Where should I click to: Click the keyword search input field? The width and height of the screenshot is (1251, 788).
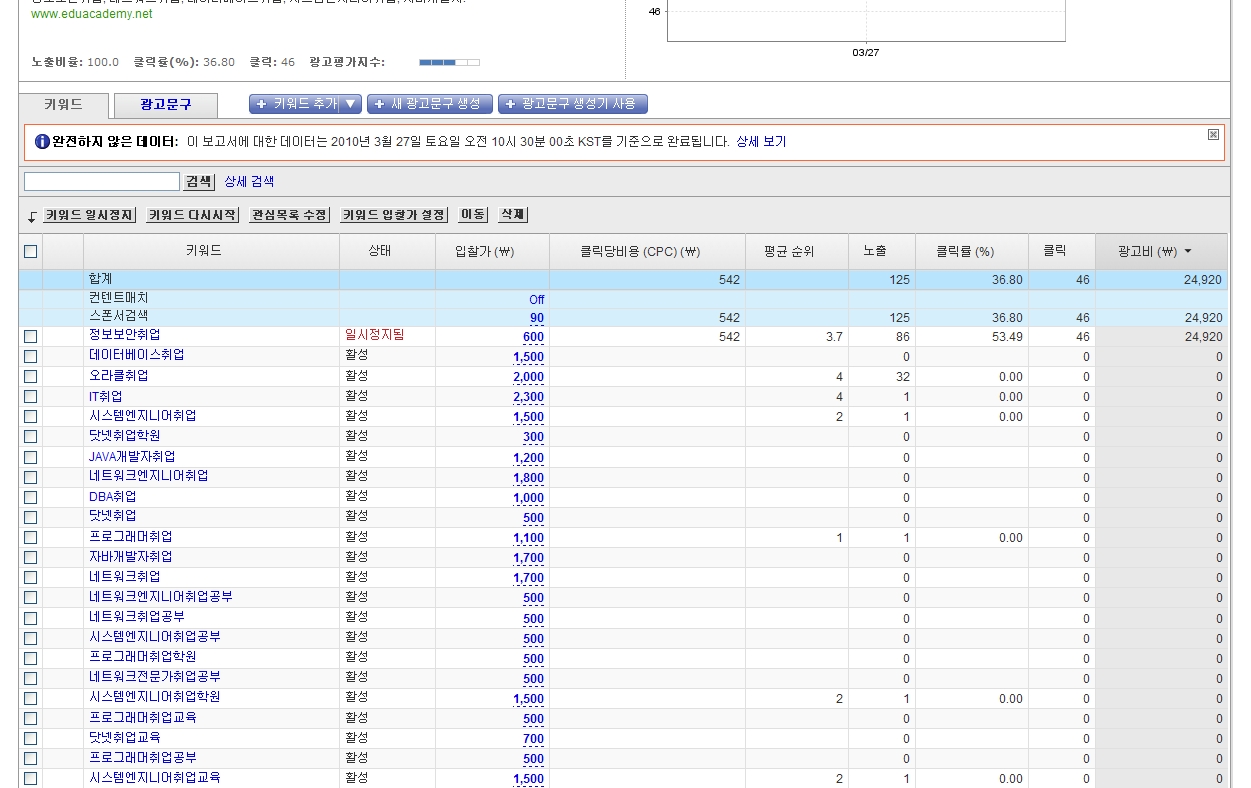pyautogui.click(x=102, y=181)
